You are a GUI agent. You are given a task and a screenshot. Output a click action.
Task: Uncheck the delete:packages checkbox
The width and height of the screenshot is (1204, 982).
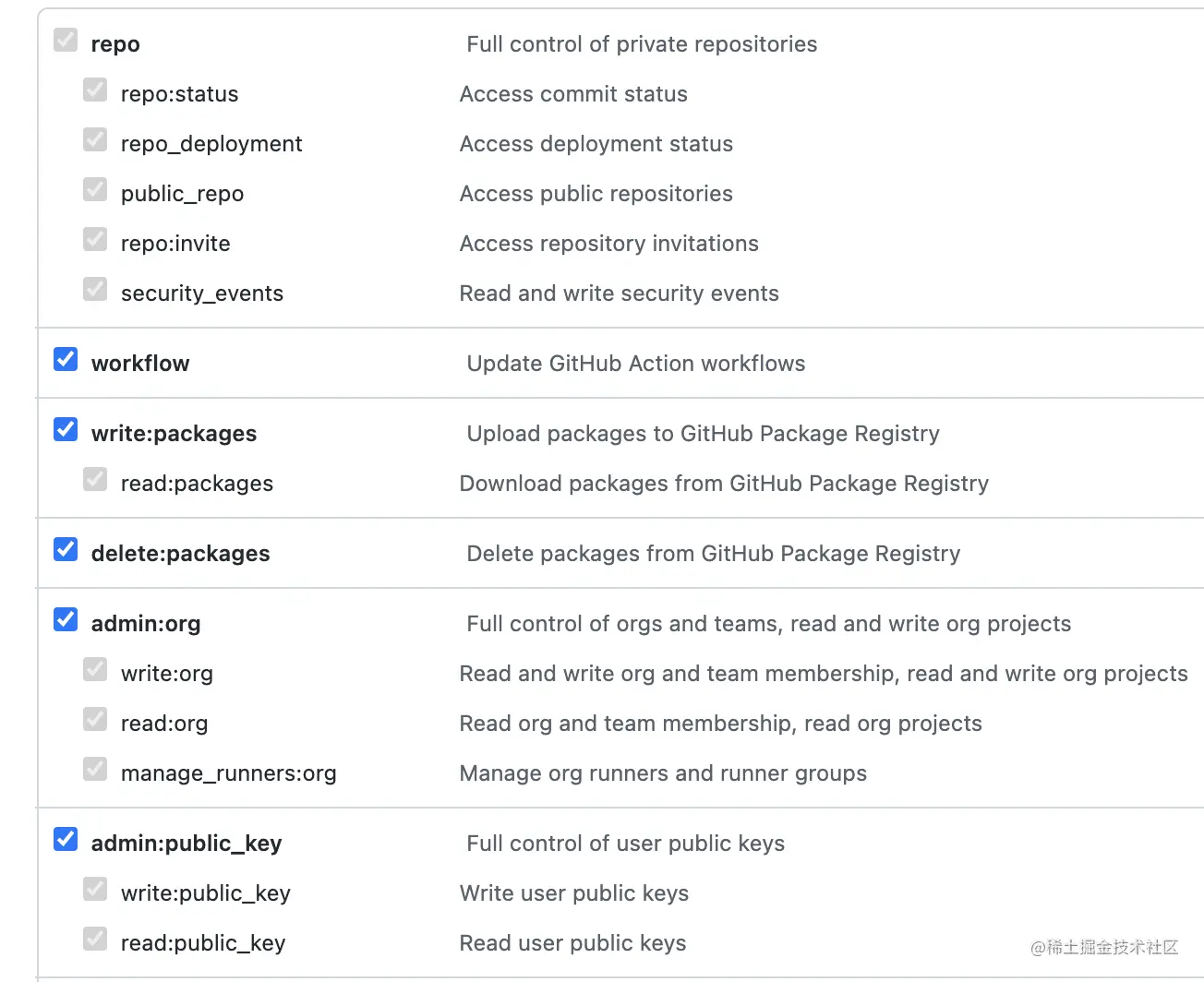coord(66,549)
